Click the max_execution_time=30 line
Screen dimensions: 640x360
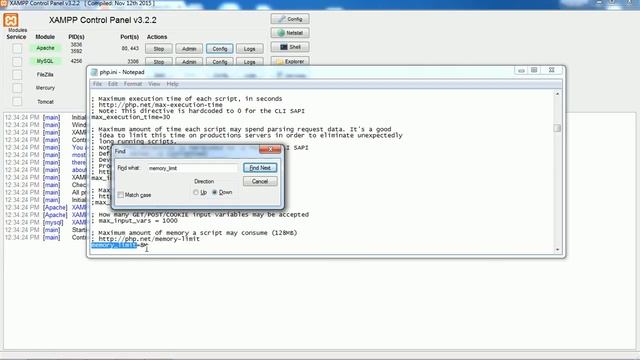click(x=131, y=117)
